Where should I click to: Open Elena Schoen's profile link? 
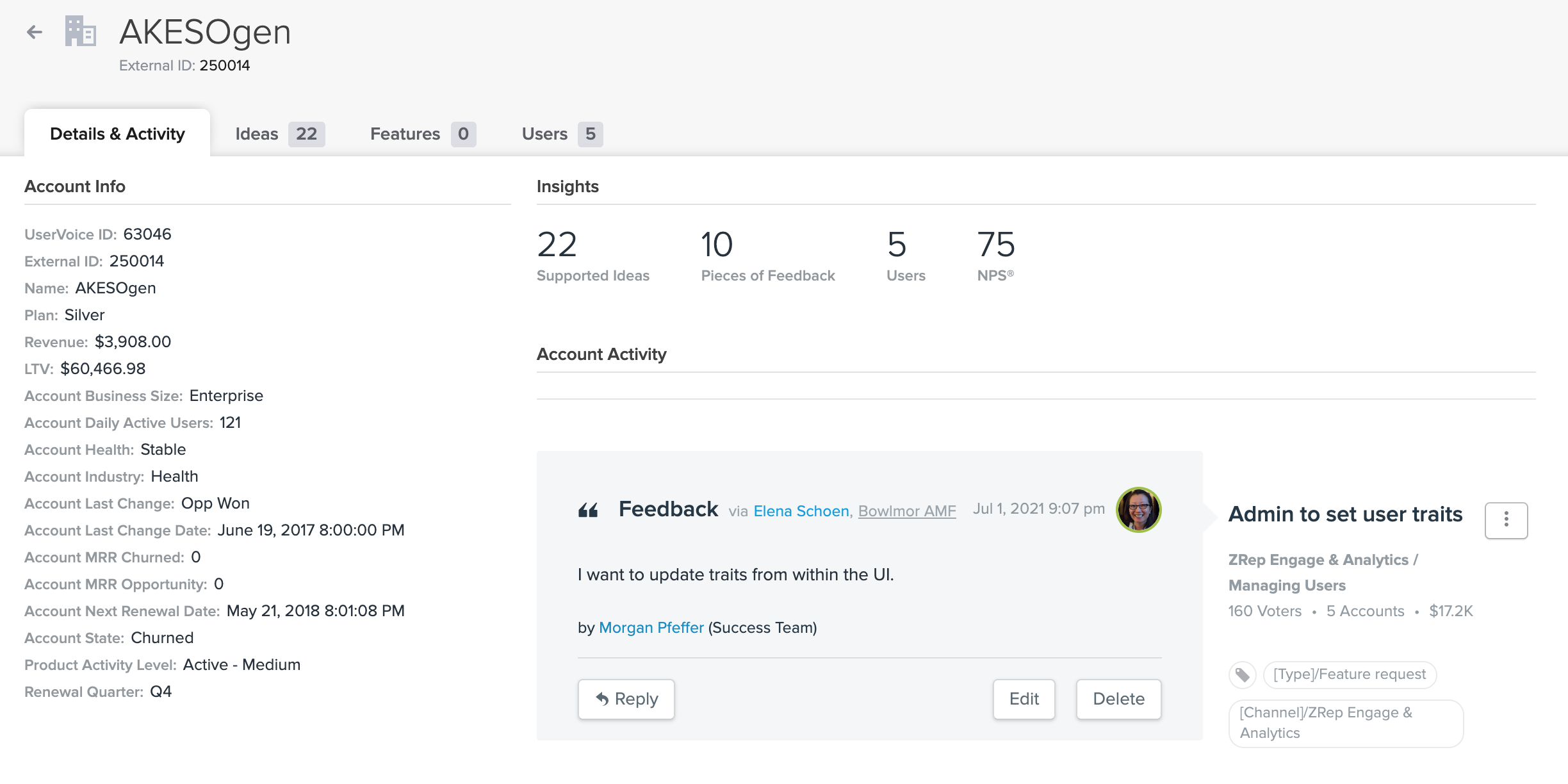pyautogui.click(x=801, y=511)
